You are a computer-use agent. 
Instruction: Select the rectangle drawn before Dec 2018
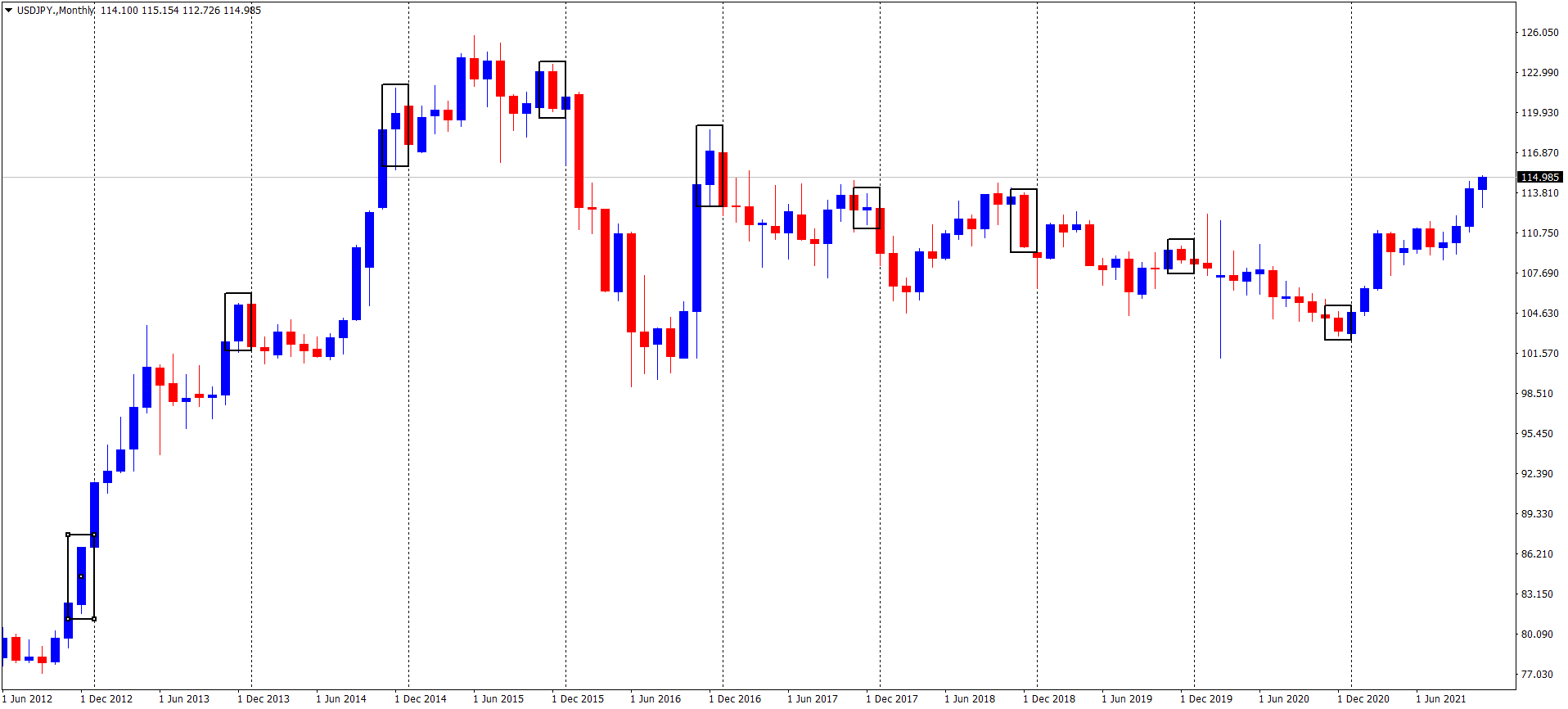point(1024,189)
